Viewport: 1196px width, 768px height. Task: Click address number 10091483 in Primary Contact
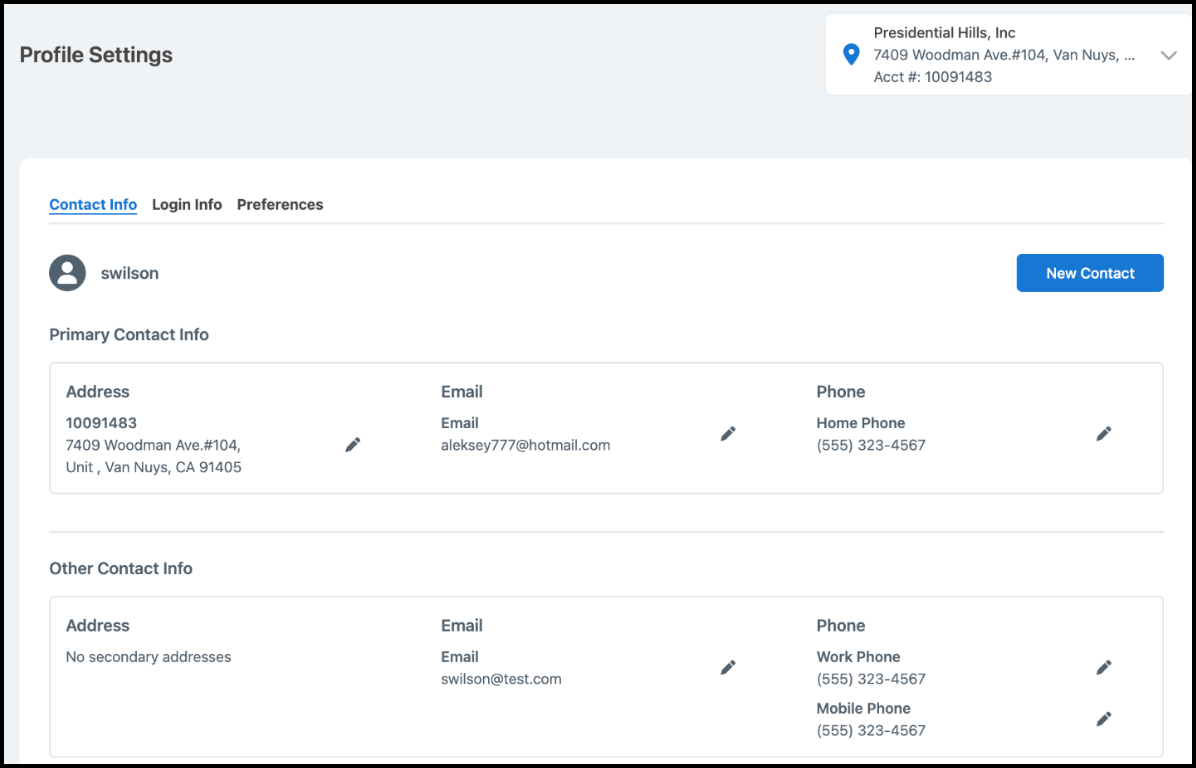pyautogui.click(x=101, y=423)
